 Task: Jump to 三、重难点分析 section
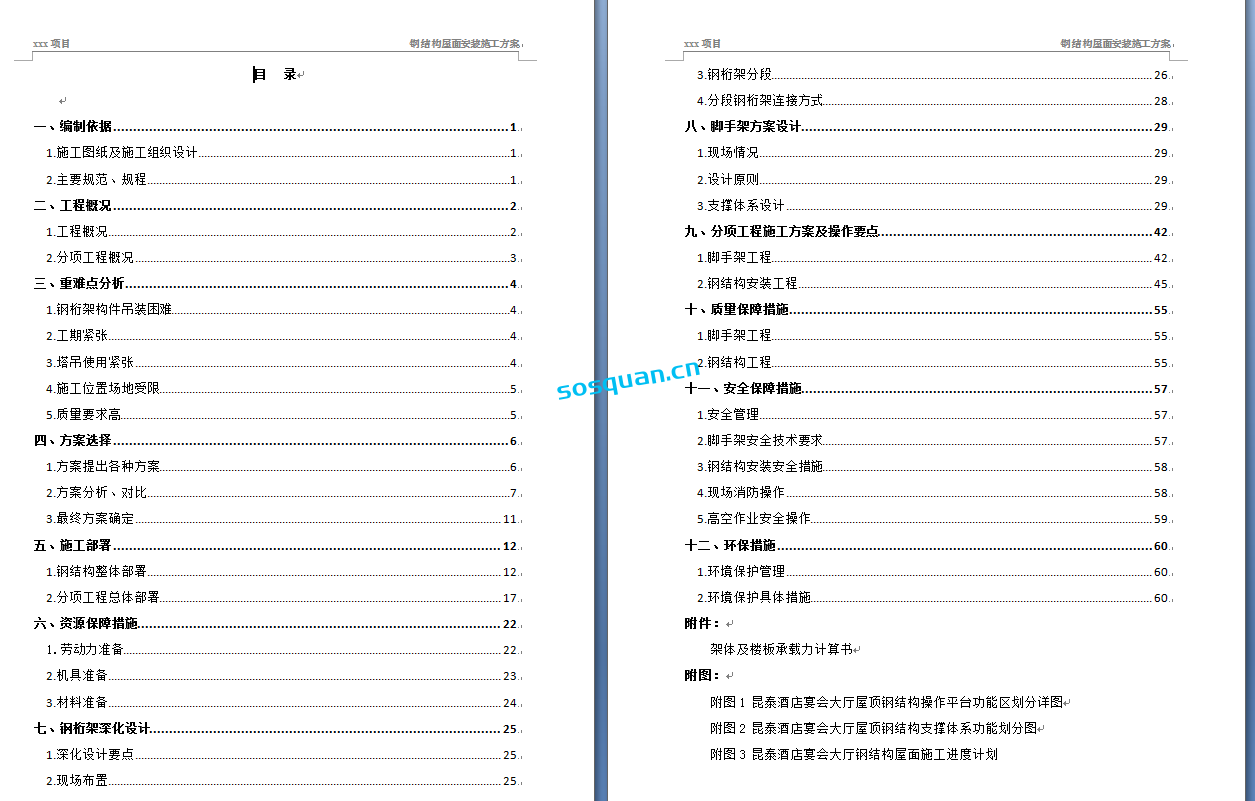point(79,284)
